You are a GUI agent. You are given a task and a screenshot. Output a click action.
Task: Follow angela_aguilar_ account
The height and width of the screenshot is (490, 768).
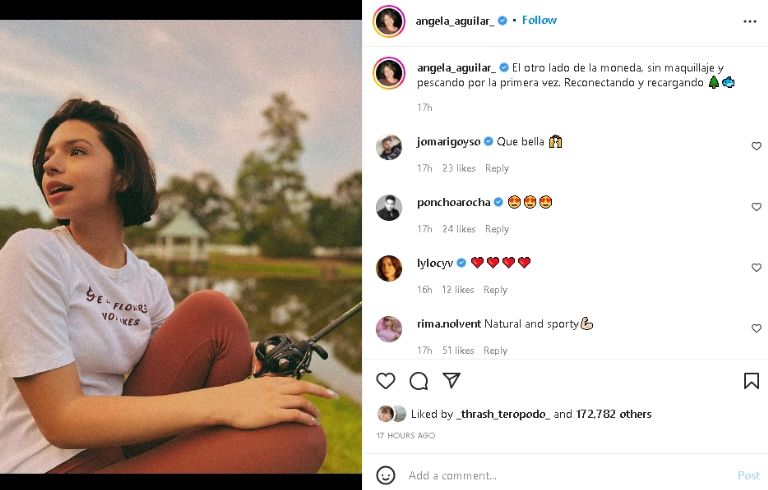point(539,20)
